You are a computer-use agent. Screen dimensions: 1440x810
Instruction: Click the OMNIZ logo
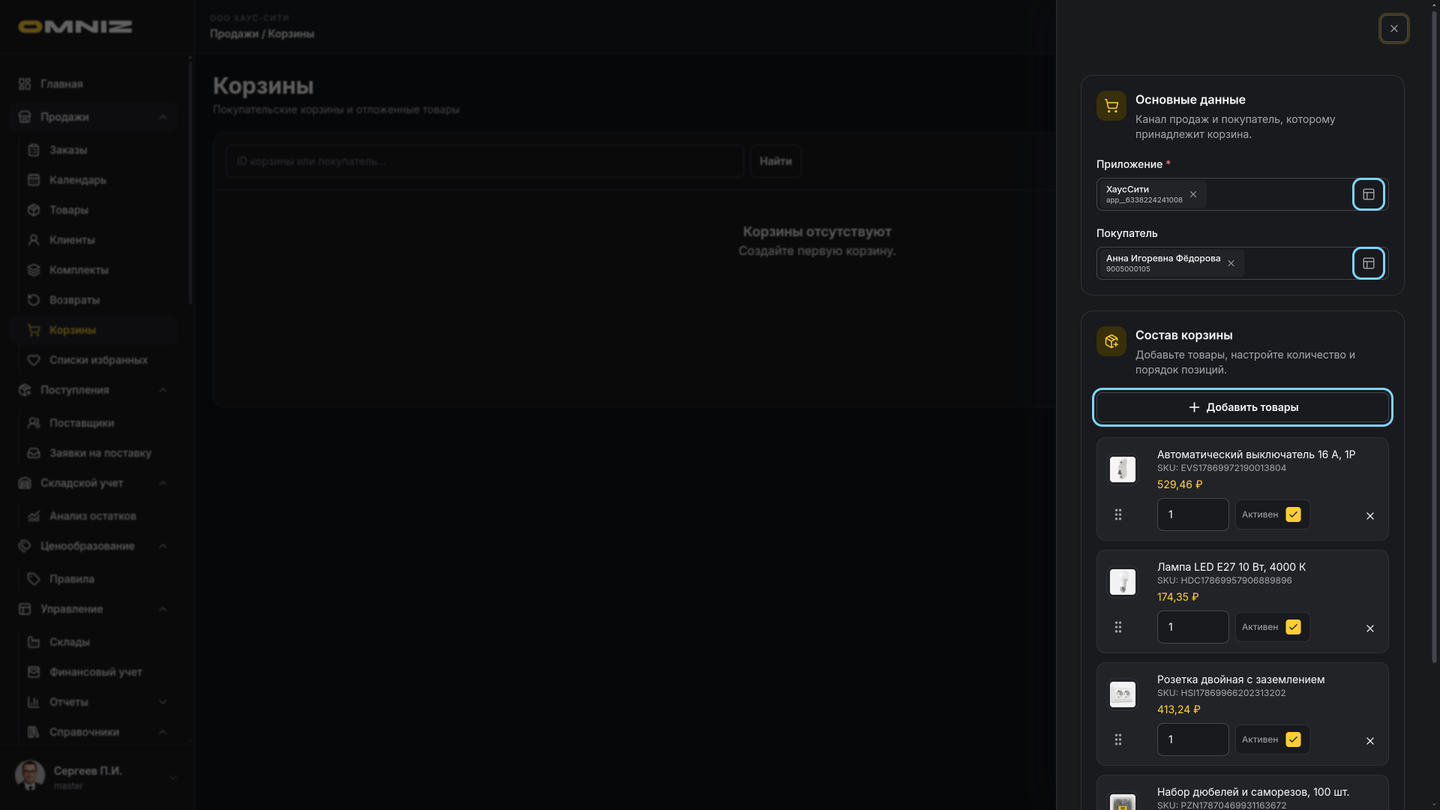click(x=75, y=27)
